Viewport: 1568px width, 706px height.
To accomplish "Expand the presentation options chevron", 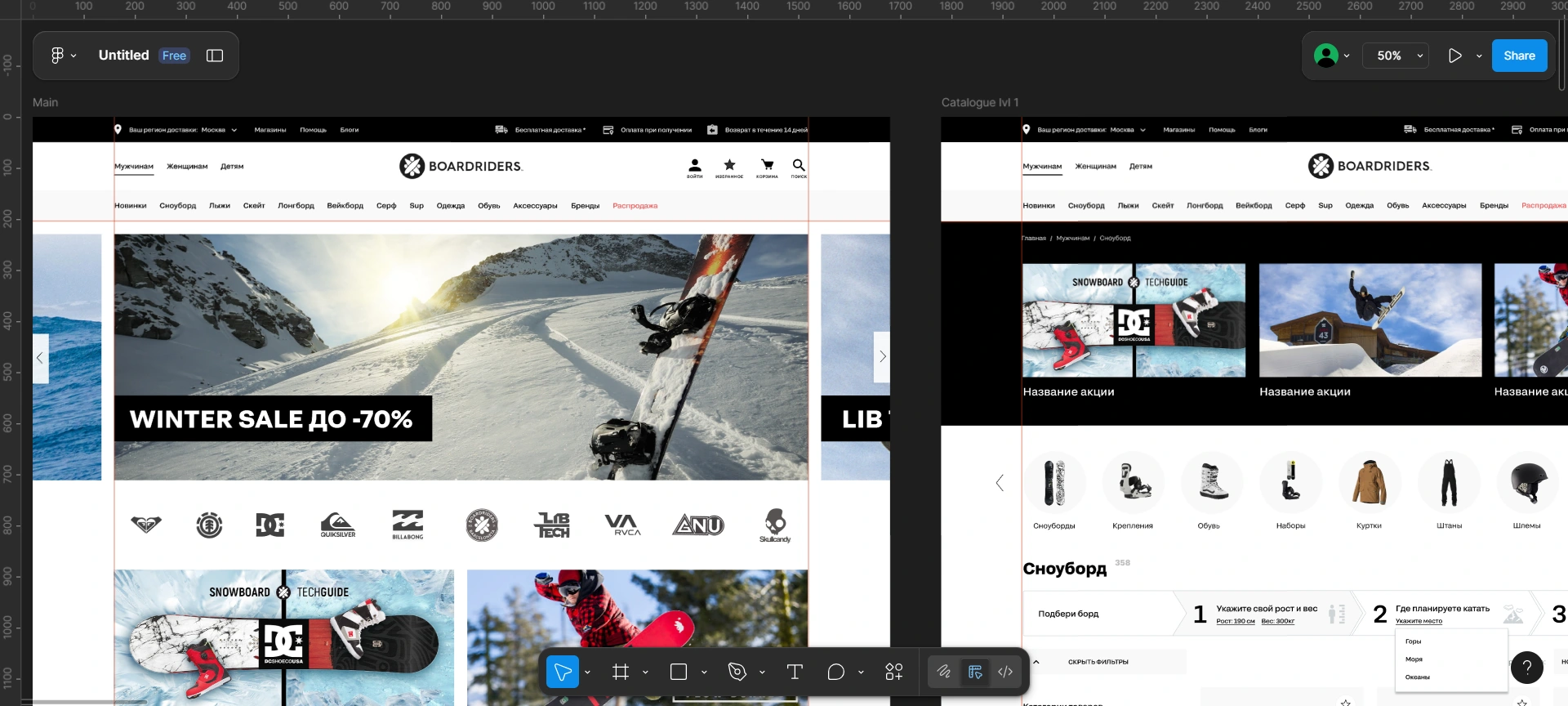I will [1479, 56].
